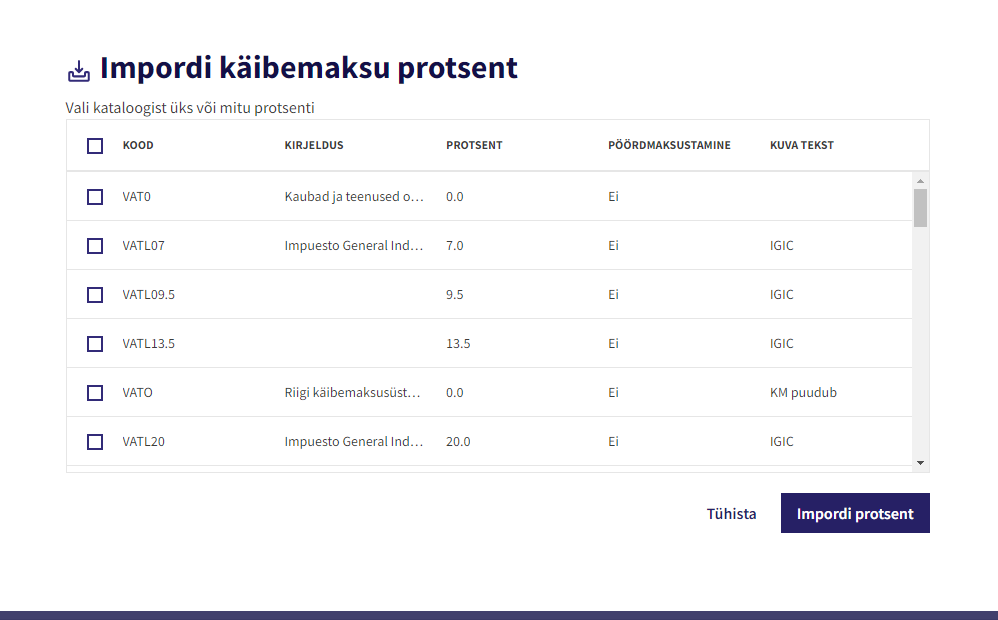998x620 pixels.
Task: Click the table's vertical scrollbar thumb
Action: pyautogui.click(x=920, y=208)
